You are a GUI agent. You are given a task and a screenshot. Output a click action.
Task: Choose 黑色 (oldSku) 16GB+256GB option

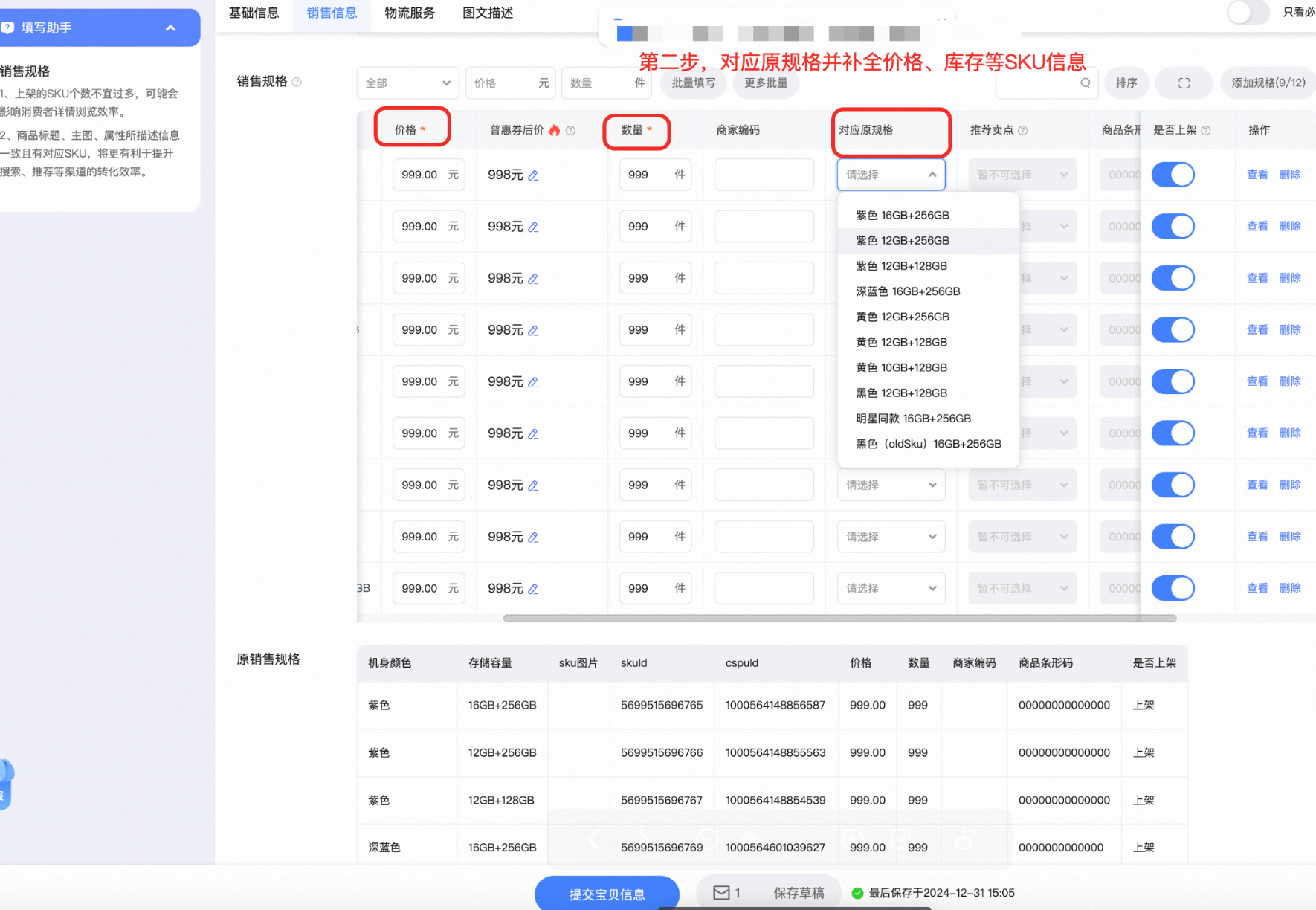pos(928,444)
